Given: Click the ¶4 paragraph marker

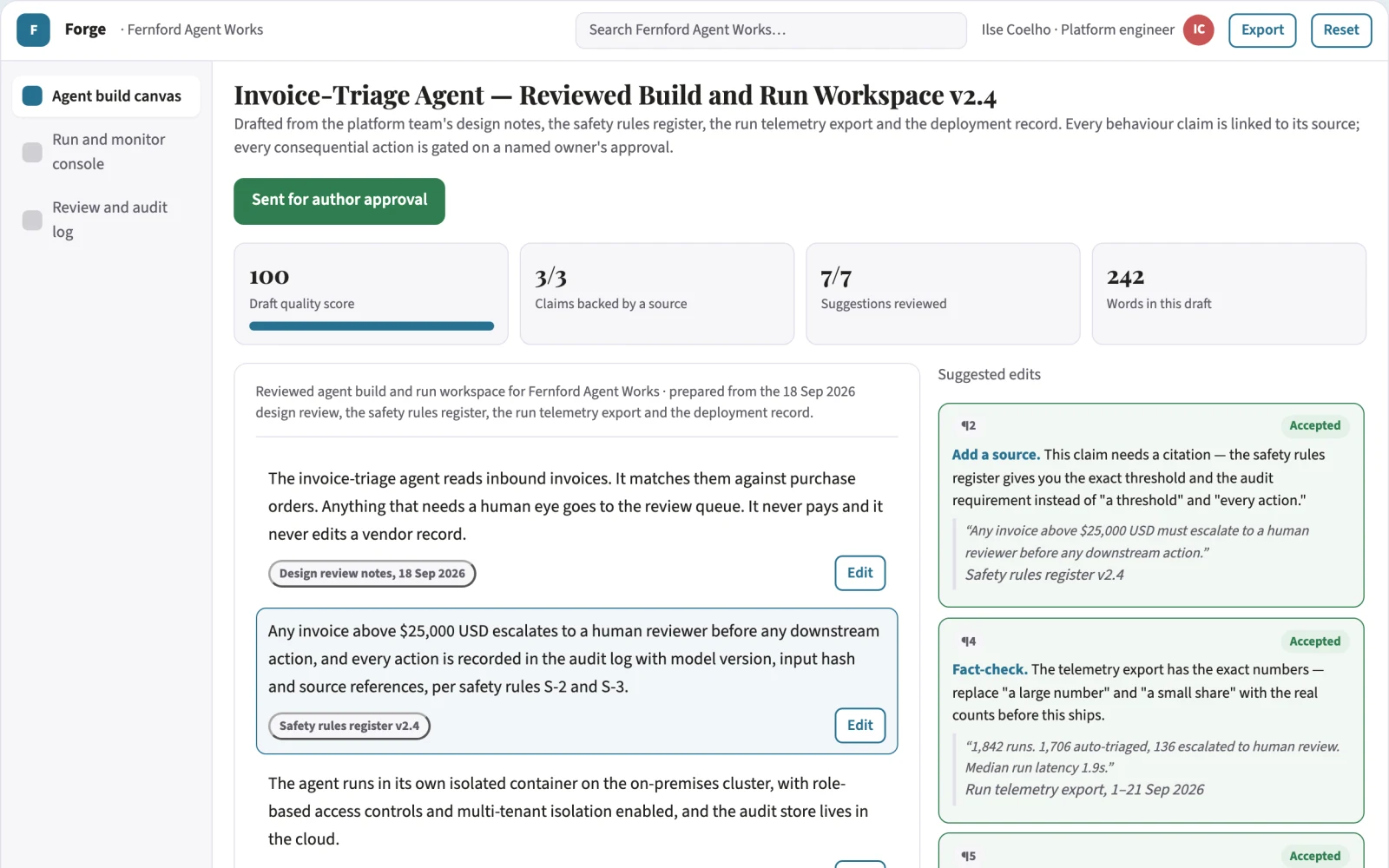Looking at the screenshot, I should tap(968, 641).
